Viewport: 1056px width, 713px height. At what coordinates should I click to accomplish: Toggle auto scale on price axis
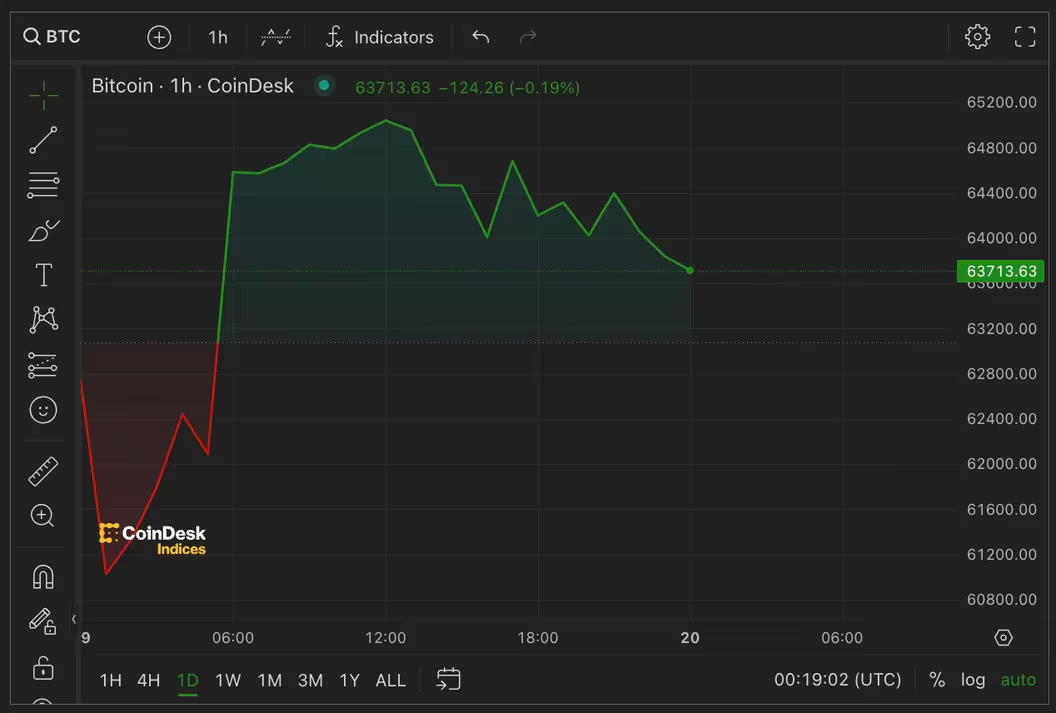(1018, 680)
